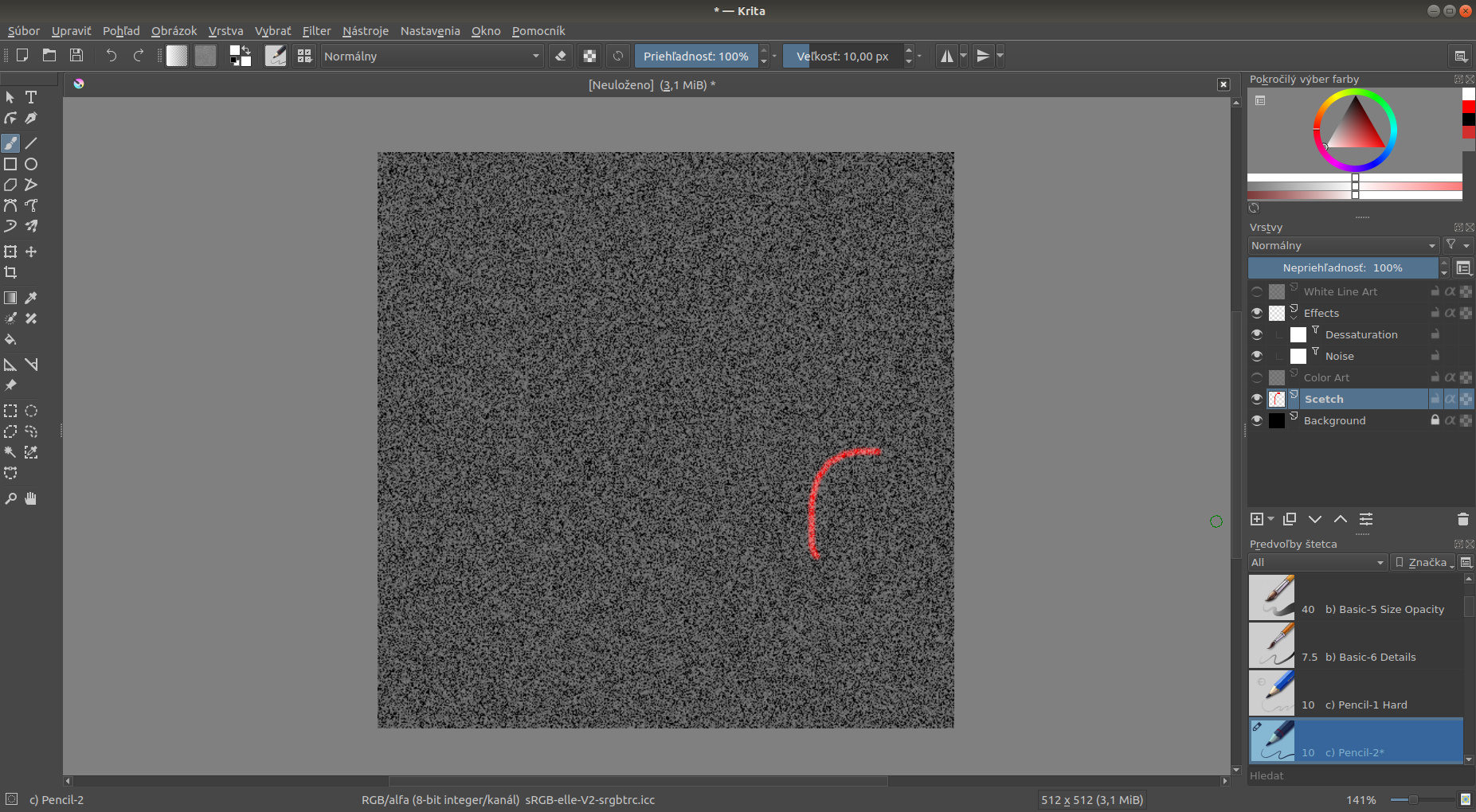The image size is (1476, 812).
Task: Select the Color Sampler tool
Action: [x=31, y=297]
